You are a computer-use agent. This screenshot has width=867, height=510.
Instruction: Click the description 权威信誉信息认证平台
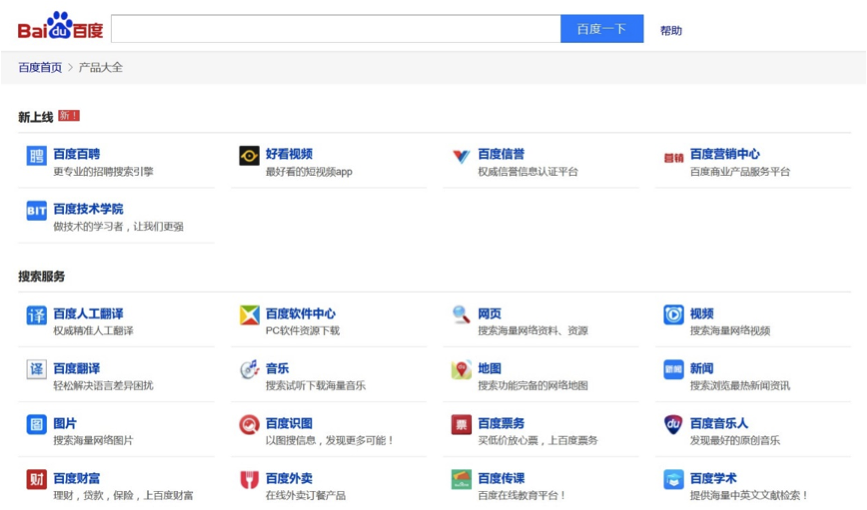coord(527,171)
